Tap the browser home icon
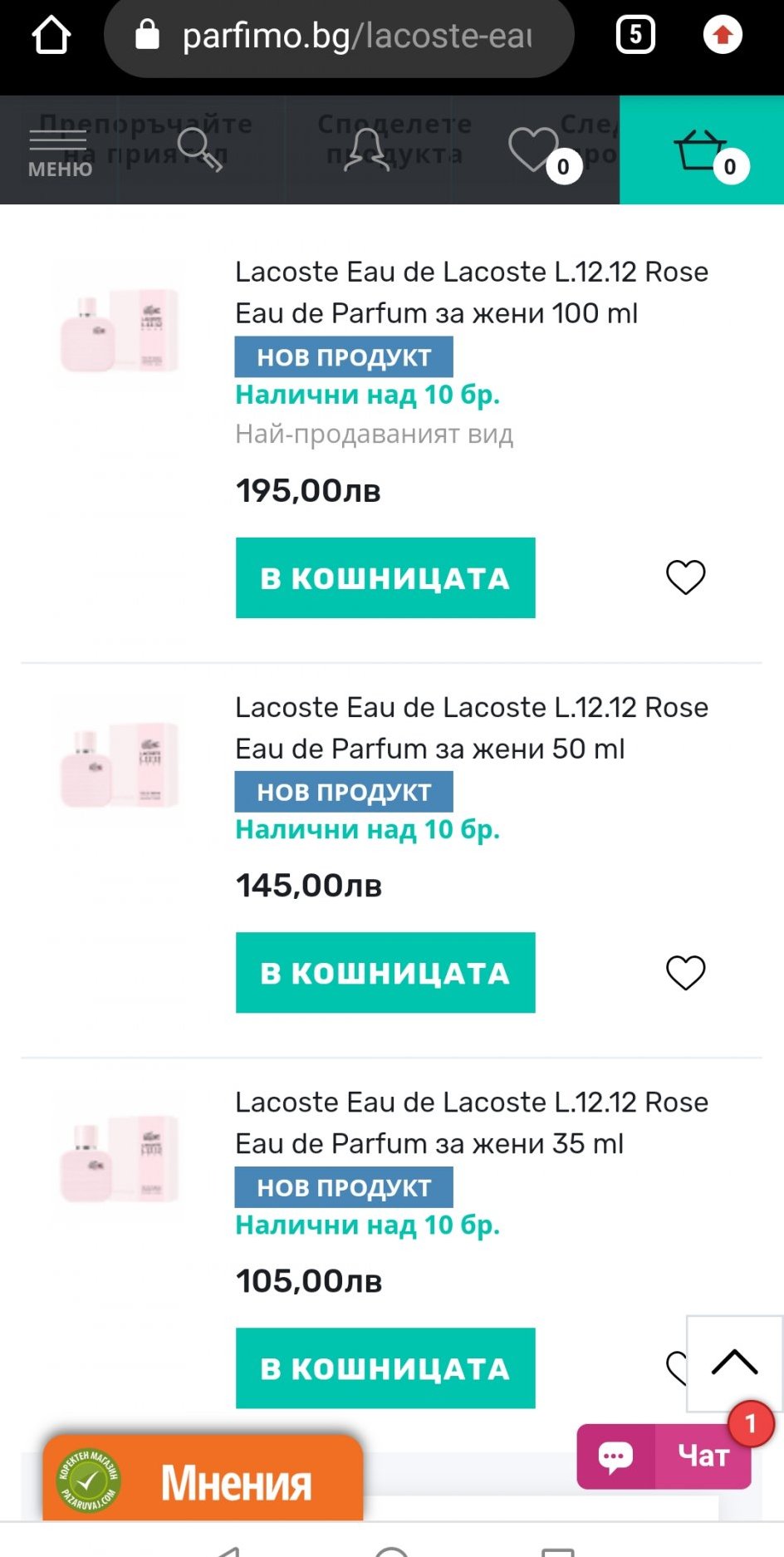Image resolution: width=784 pixels, height=1557 pixels. coord(51,35)
